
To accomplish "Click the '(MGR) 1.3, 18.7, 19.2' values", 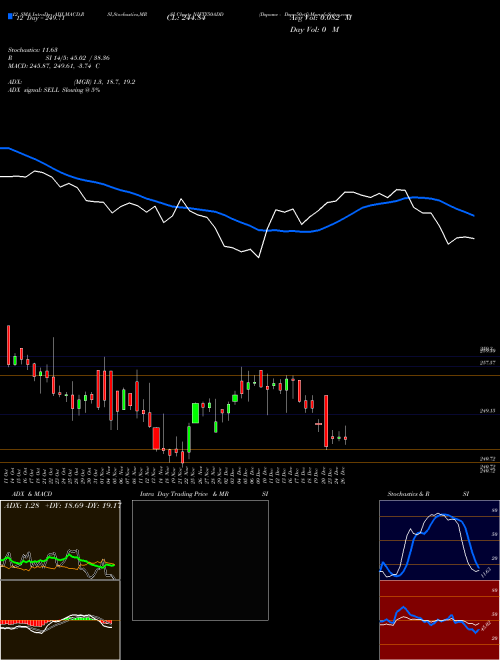I will pyautogui.click(x=104, y=82).
